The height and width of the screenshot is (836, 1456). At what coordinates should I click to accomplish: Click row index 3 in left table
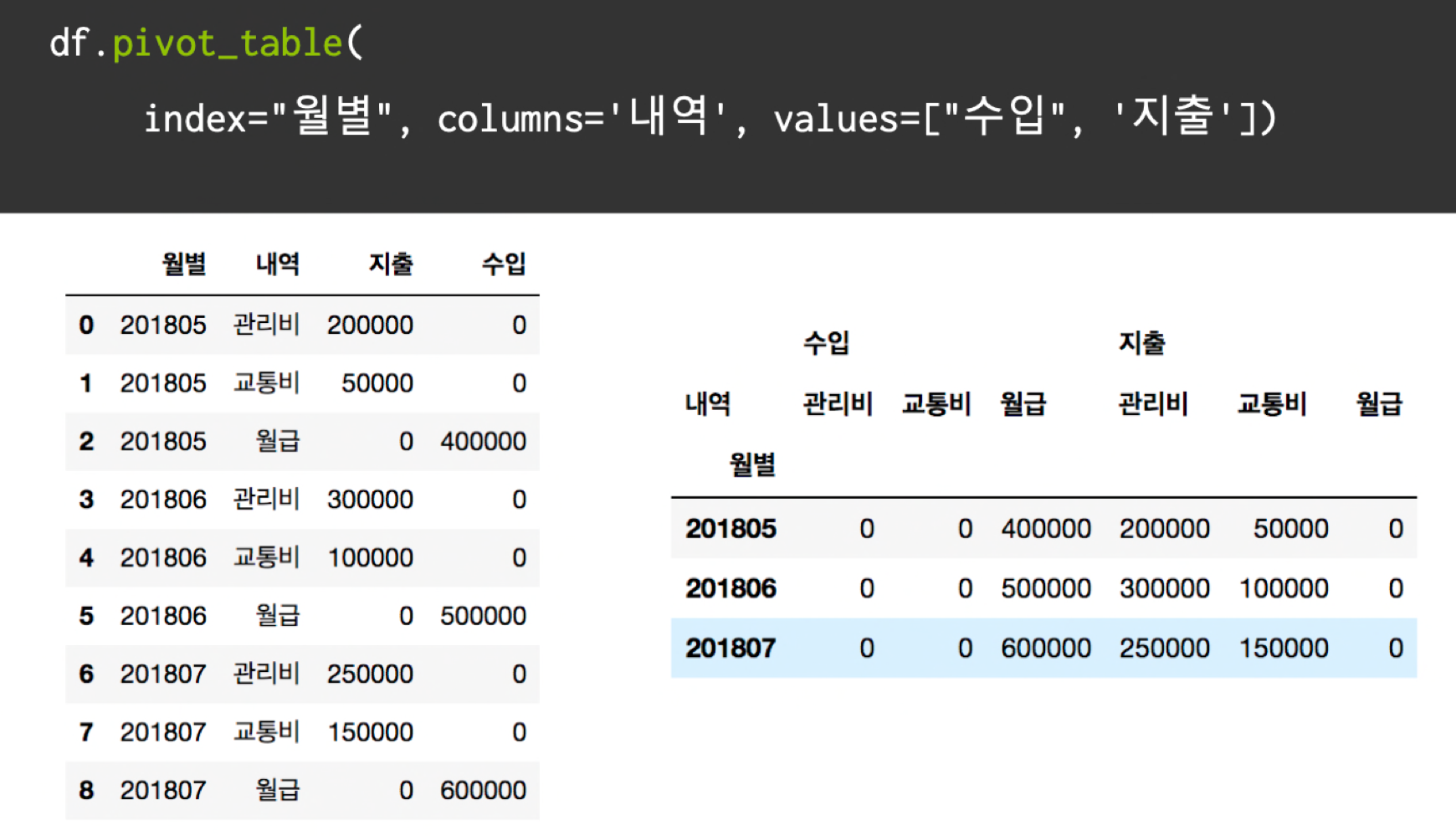(x=86, y=500)
